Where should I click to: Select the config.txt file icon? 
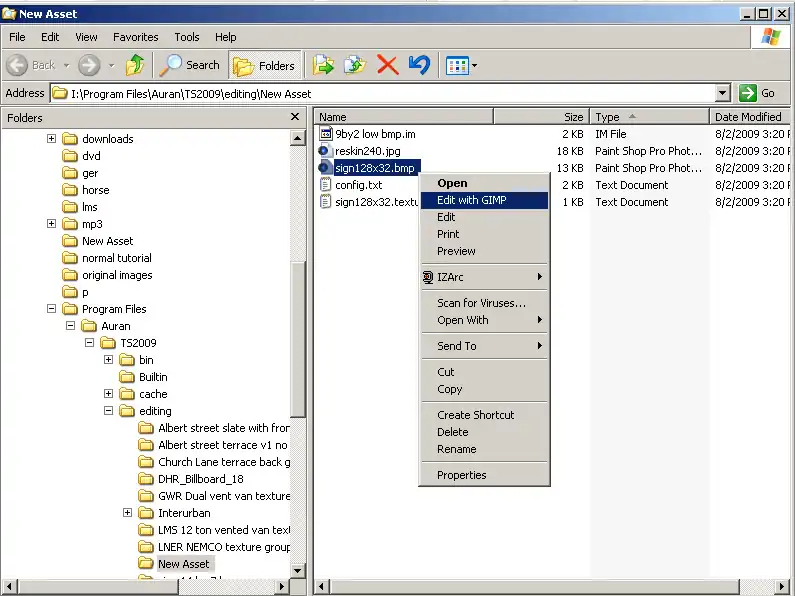click(325, 185)
